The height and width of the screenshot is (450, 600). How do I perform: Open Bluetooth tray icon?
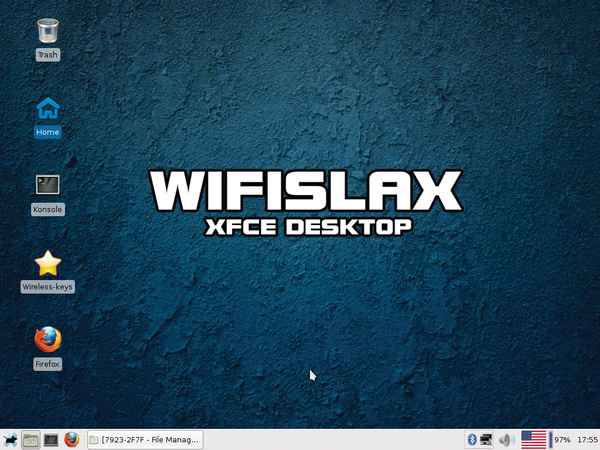click(472, 440)
